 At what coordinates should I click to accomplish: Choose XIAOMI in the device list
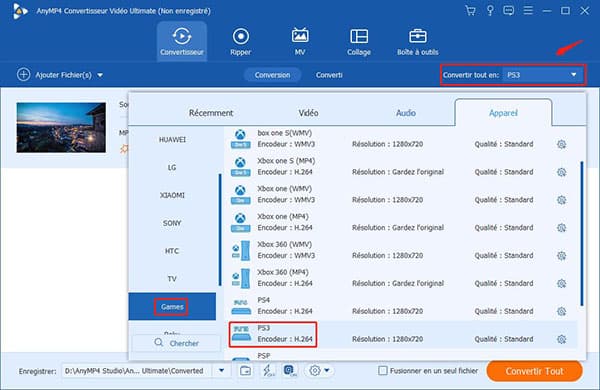tap(172, 195)
